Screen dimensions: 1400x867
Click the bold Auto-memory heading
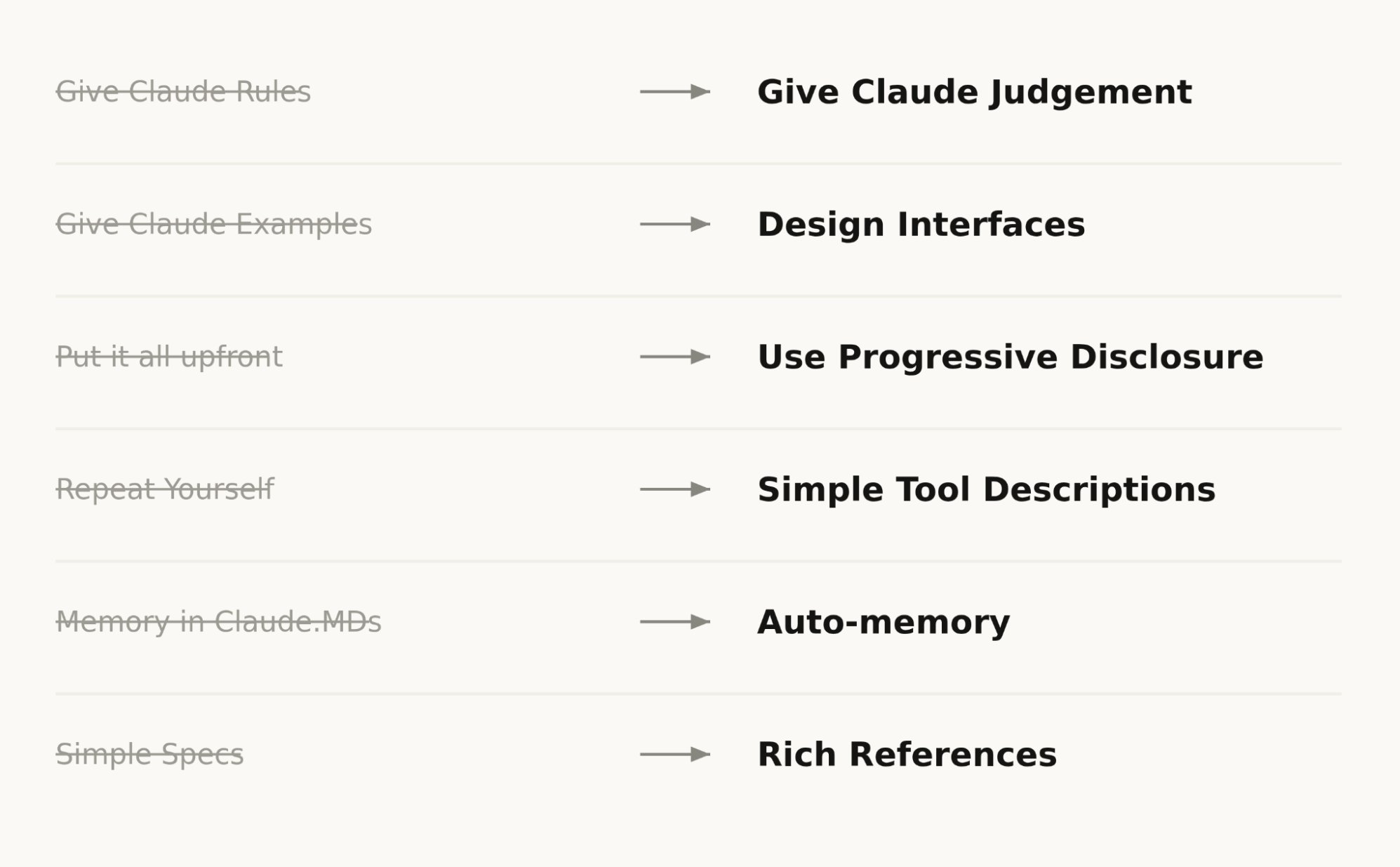click(884, 622)
